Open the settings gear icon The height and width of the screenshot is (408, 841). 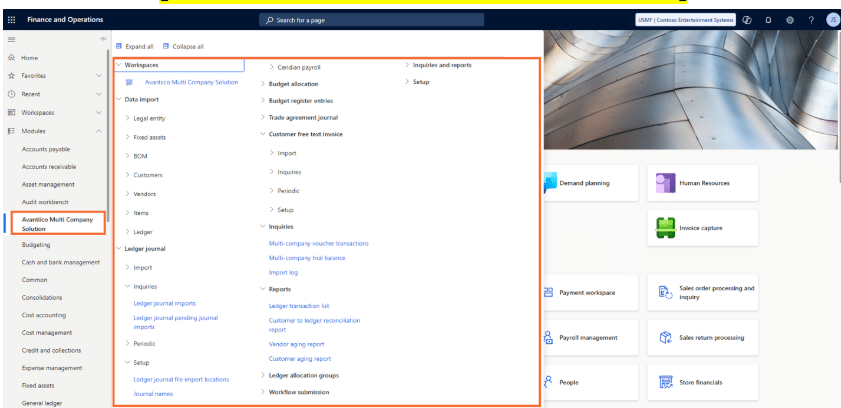coord(790,20)
